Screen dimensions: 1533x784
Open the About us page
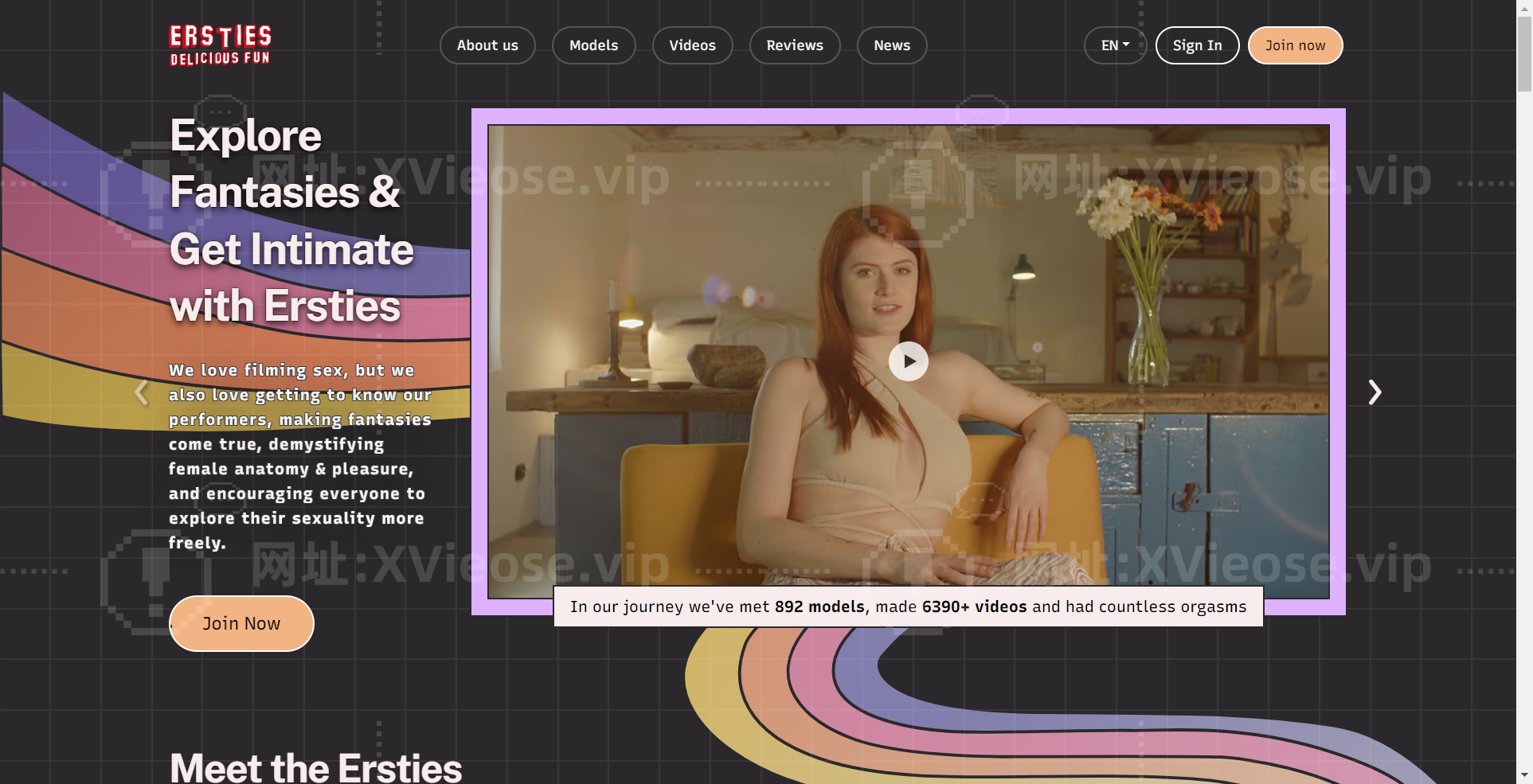[487, 45]
